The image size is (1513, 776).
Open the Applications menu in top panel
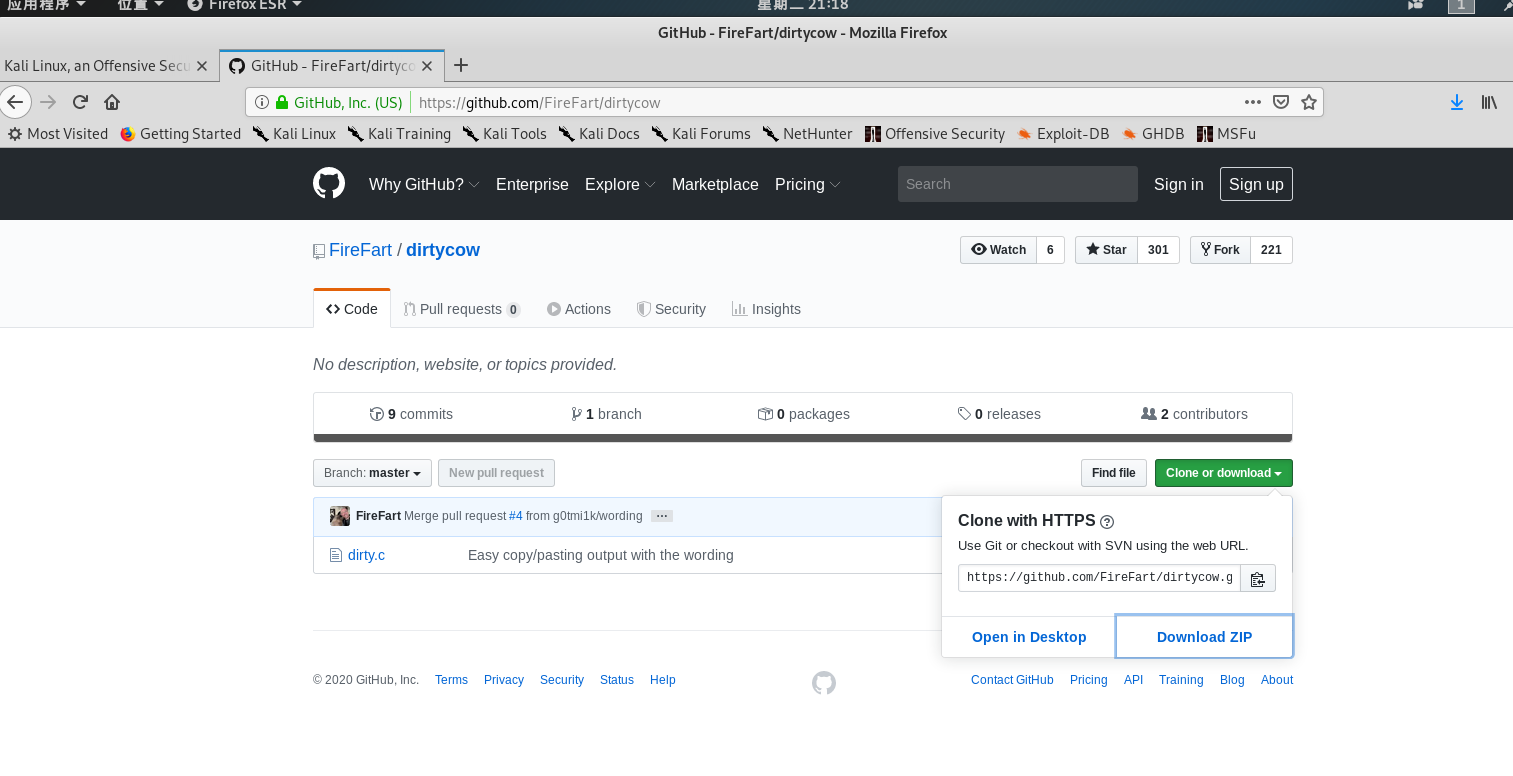tap(44, 5)
